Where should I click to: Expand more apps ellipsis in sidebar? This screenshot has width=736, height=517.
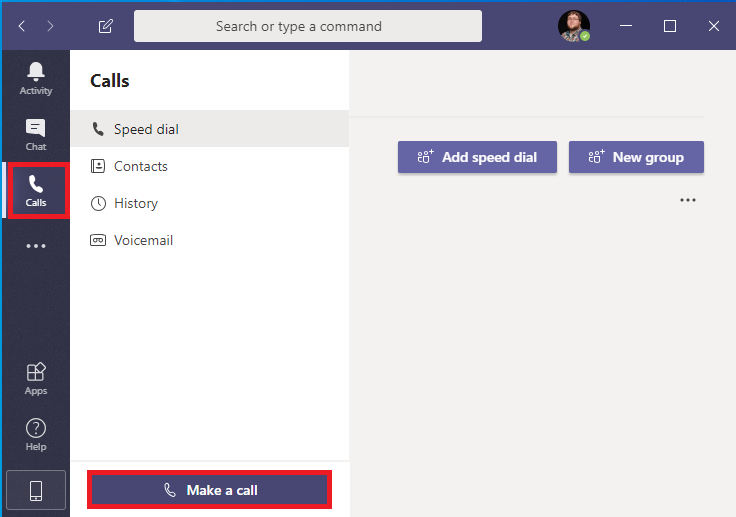pyautogui.click(x=36, y=246)
